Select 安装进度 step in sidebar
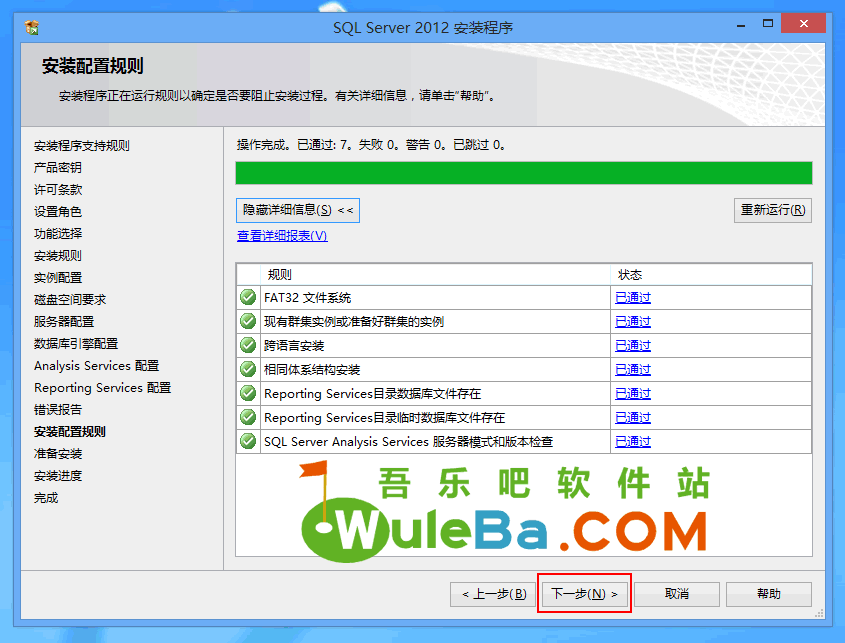 [x=58, y=476]
